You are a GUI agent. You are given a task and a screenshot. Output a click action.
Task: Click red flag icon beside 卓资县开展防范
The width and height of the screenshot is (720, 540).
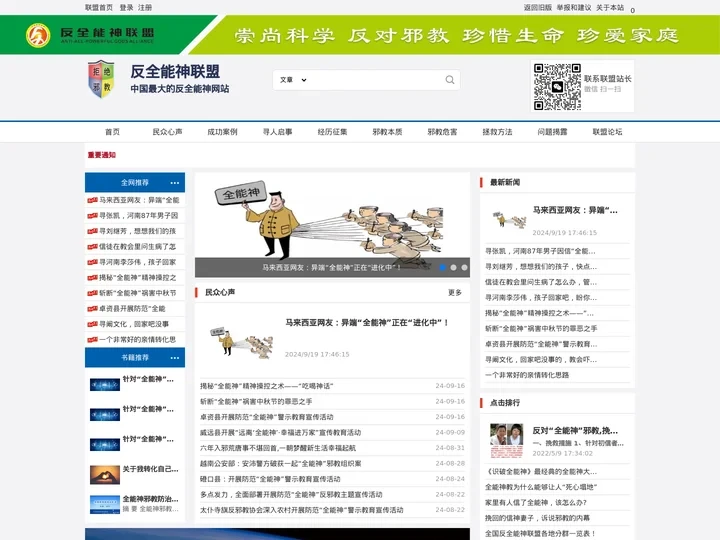(93, 309)
